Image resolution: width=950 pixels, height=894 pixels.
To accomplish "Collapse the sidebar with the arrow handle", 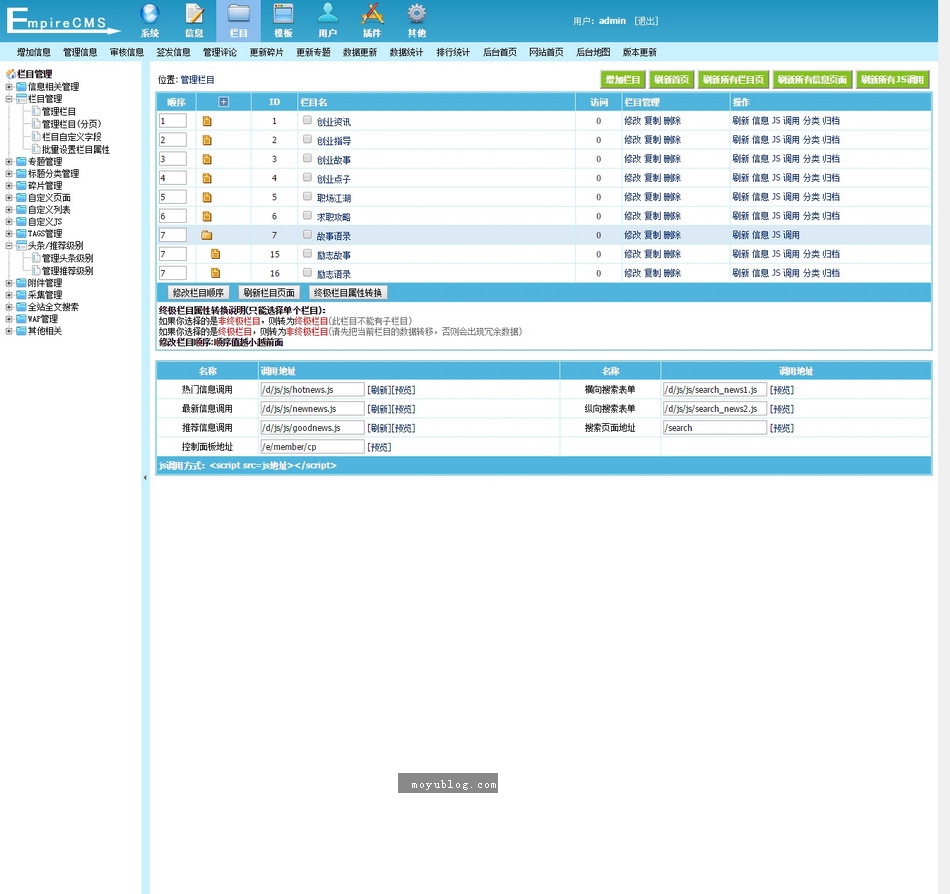I will 145,477.
